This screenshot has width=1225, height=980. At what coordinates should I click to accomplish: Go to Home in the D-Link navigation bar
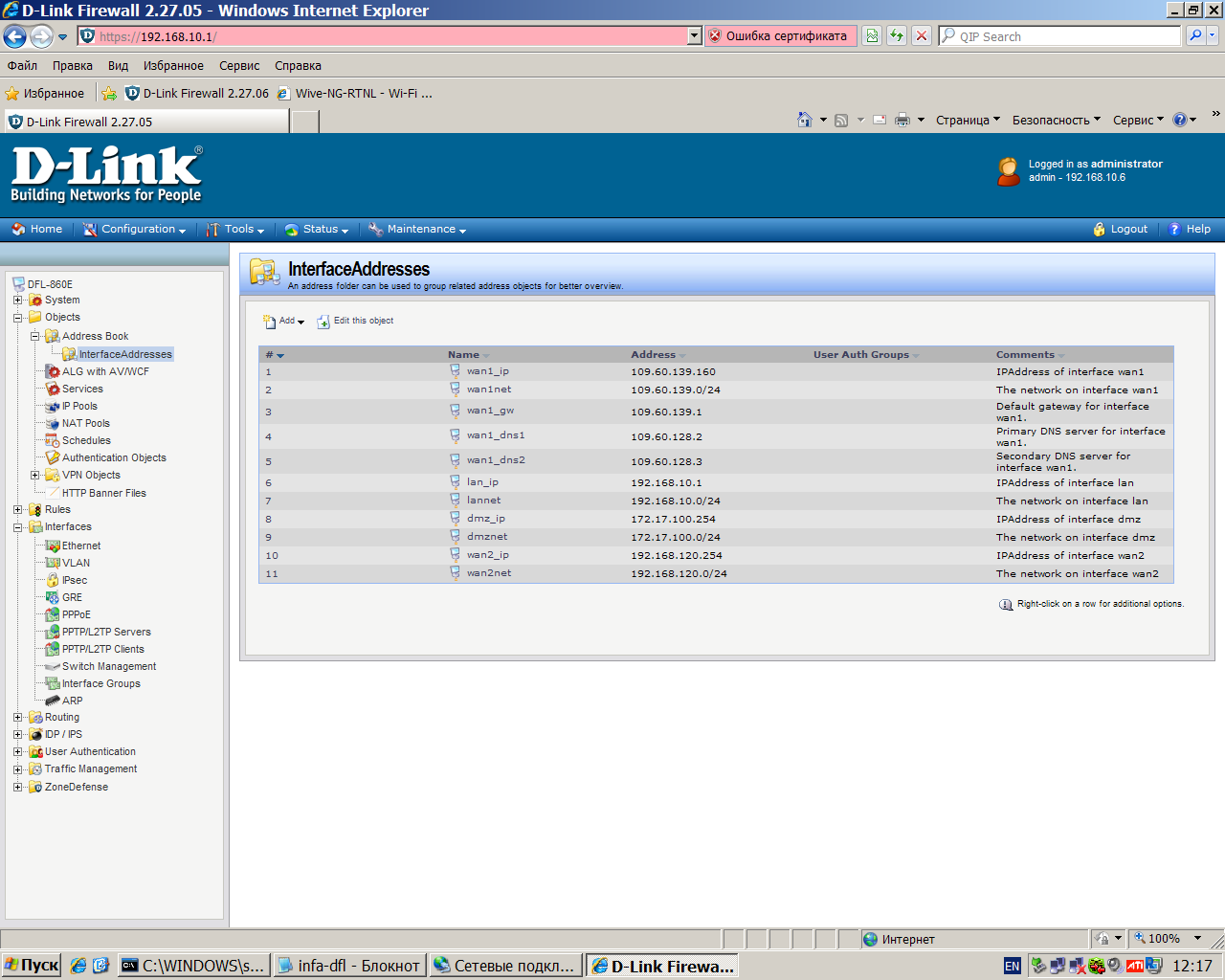(x=37, y=230)
